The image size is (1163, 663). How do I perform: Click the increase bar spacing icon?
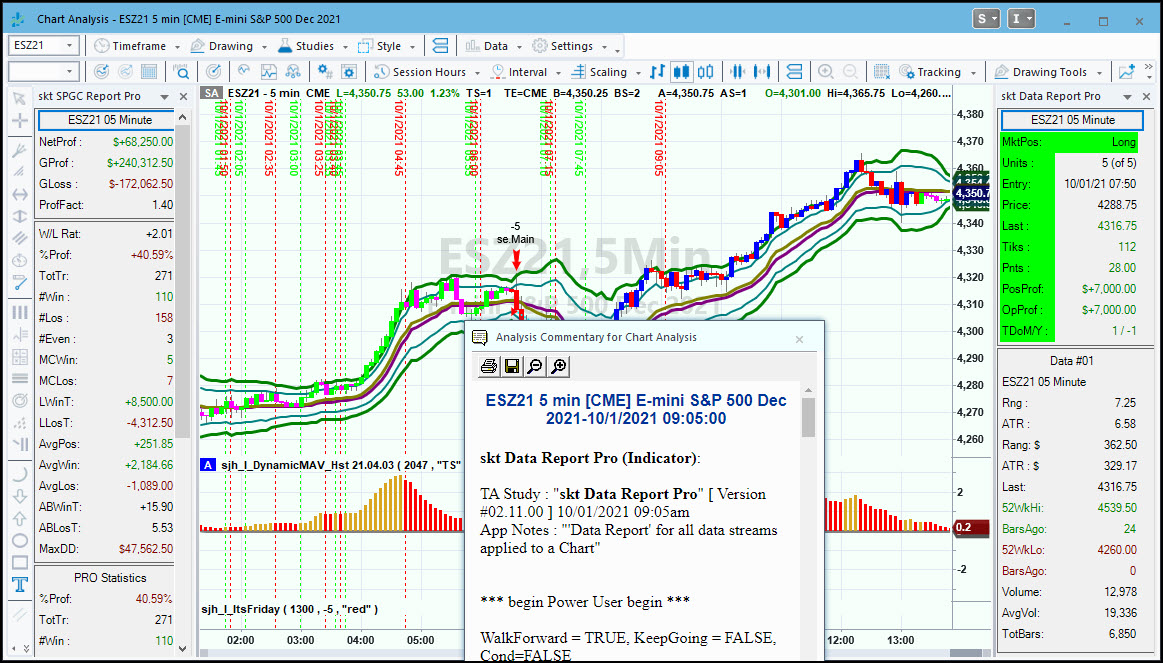(x=762, y=72)
